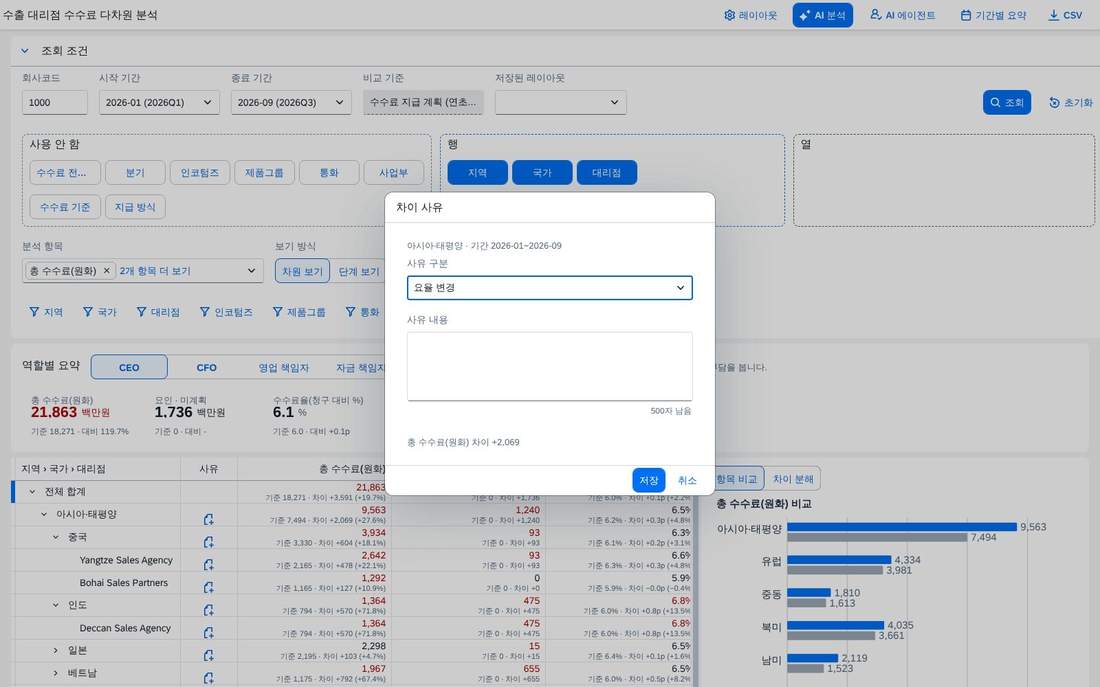Open 사유 note icon for 일본 row
Image resolution: width=1100 pixels, height=687 pixels.
click(208, 655)
